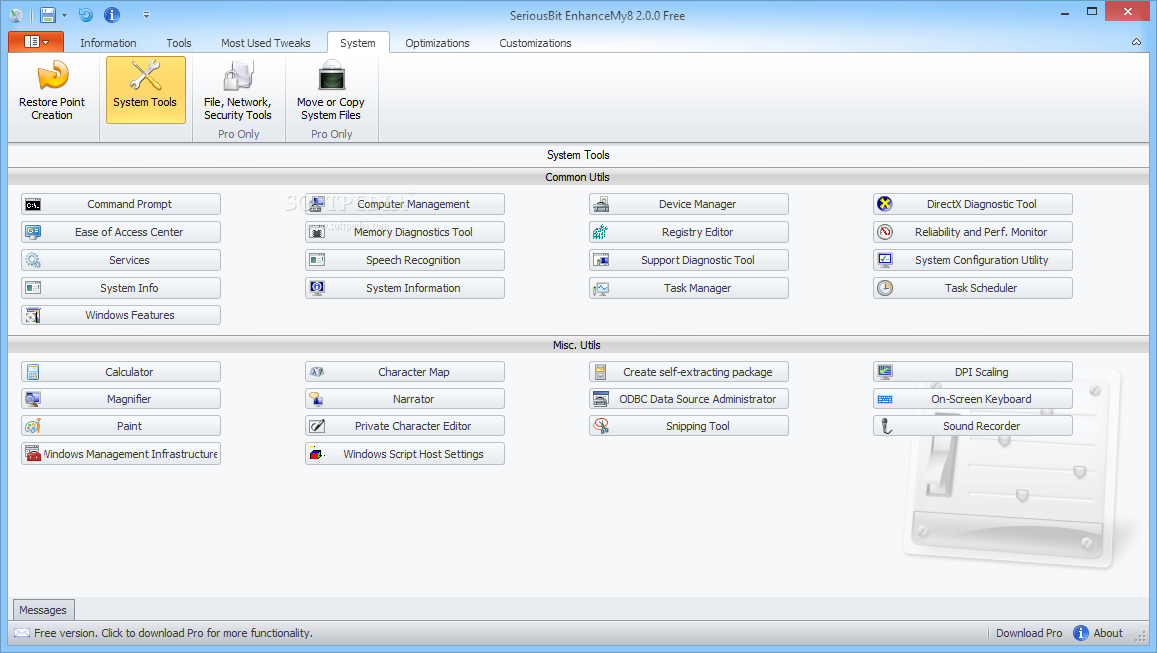Click Move or Copy System Files icon
Image resolution: width=1157 pixels, height=653 pixels.
click(331, 75)
